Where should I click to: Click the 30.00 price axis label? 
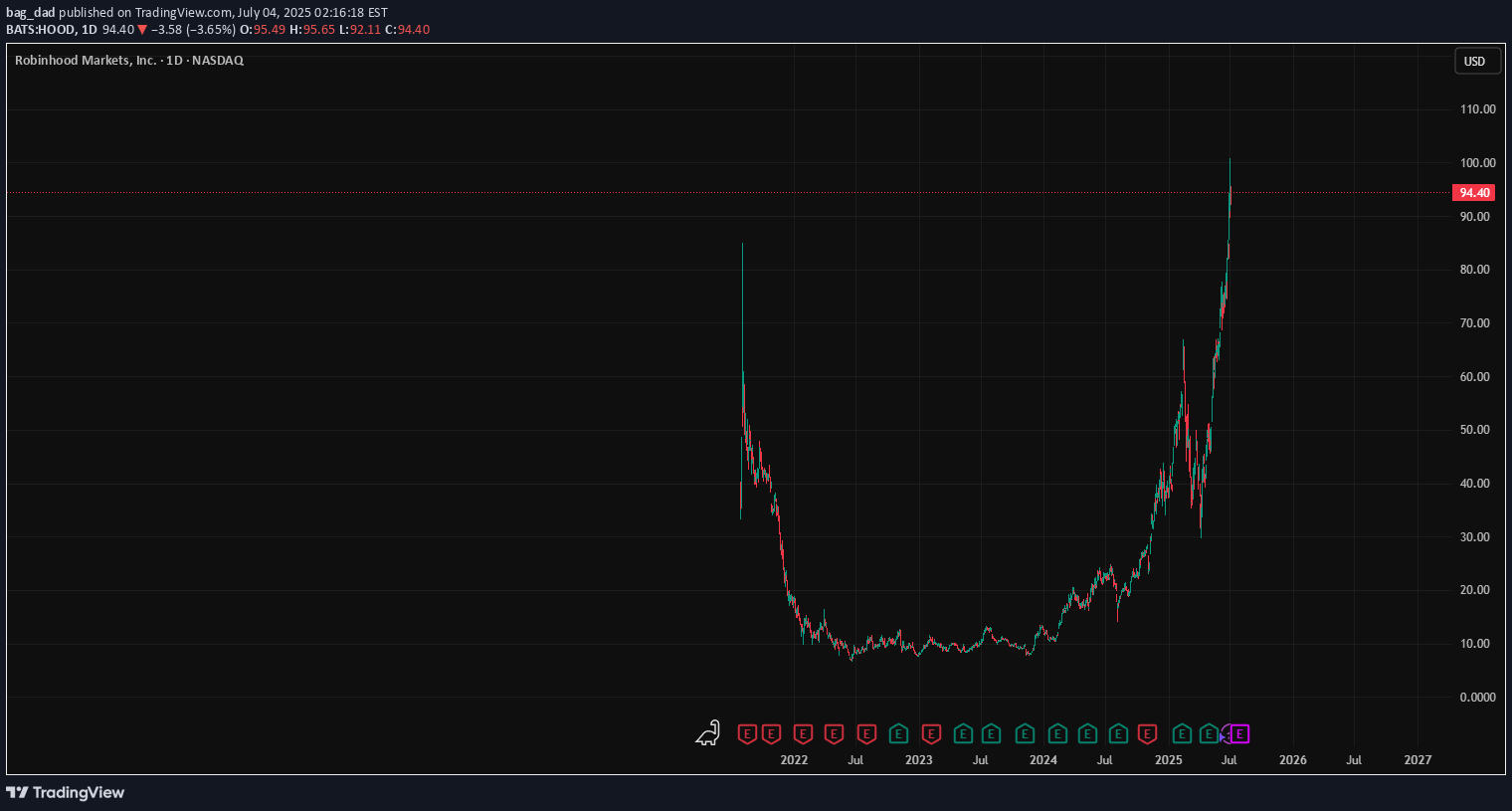click(1474, 537)
